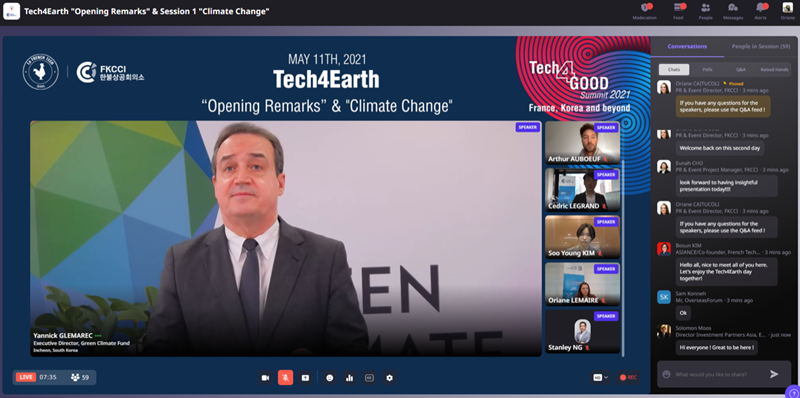Click Bosun KIM's 'Hello all' message
The height and width of the screenshot is (398, 800).
coord(727,271)
